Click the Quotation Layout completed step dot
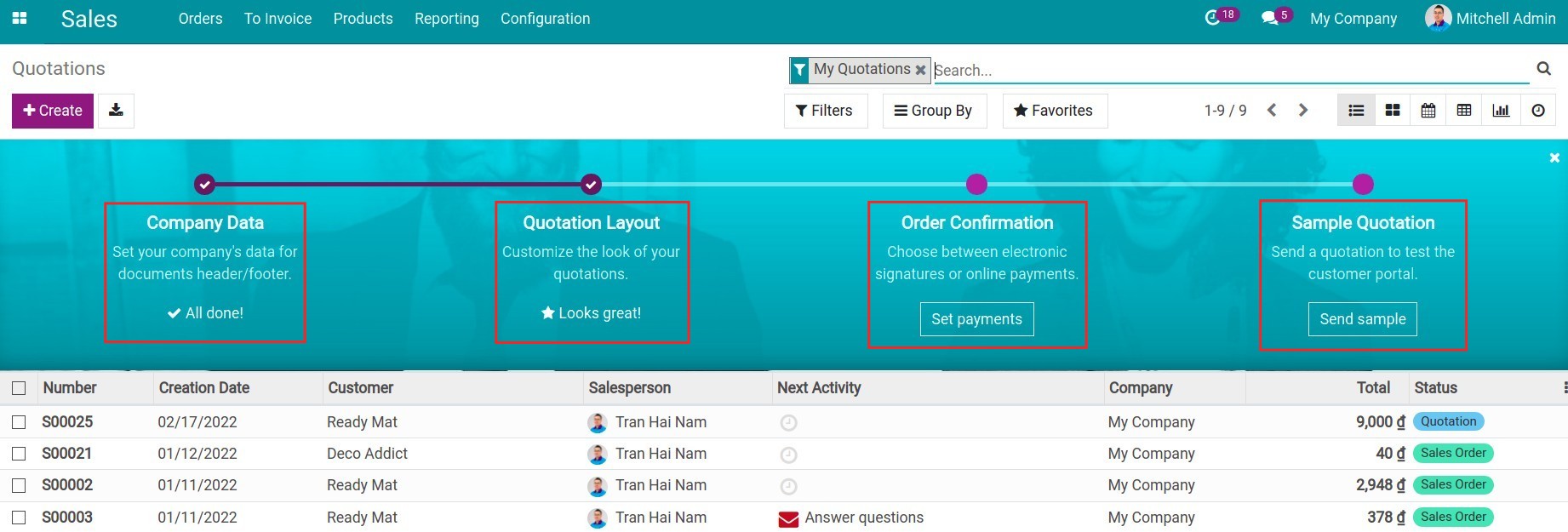 tap(591, 184)
